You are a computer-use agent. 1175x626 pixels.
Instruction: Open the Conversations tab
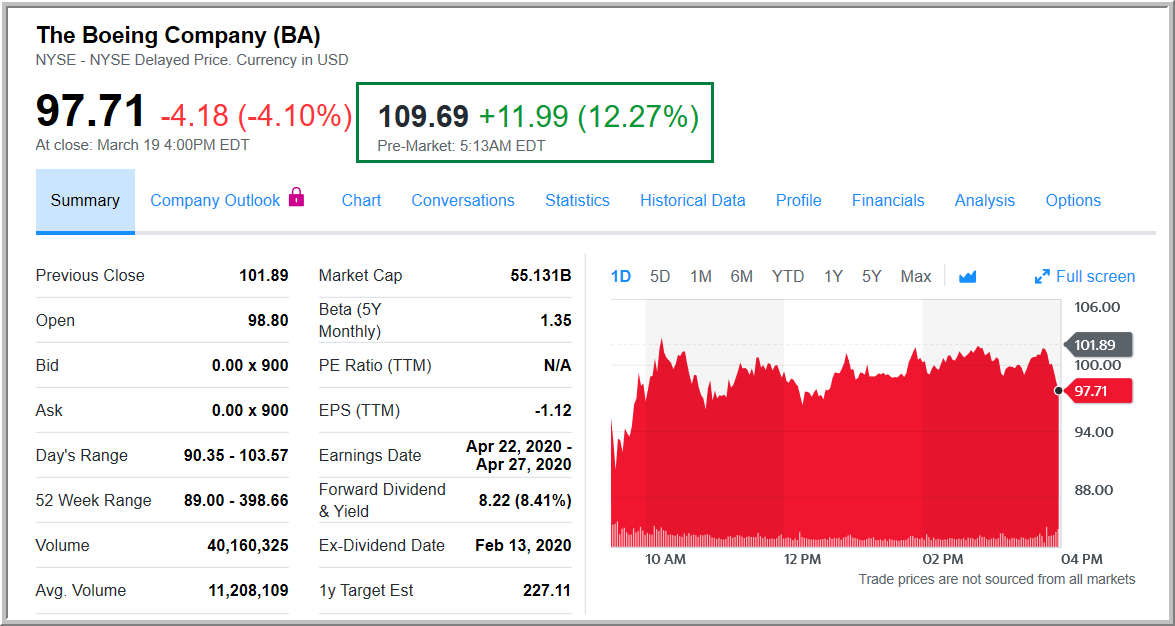463,200
